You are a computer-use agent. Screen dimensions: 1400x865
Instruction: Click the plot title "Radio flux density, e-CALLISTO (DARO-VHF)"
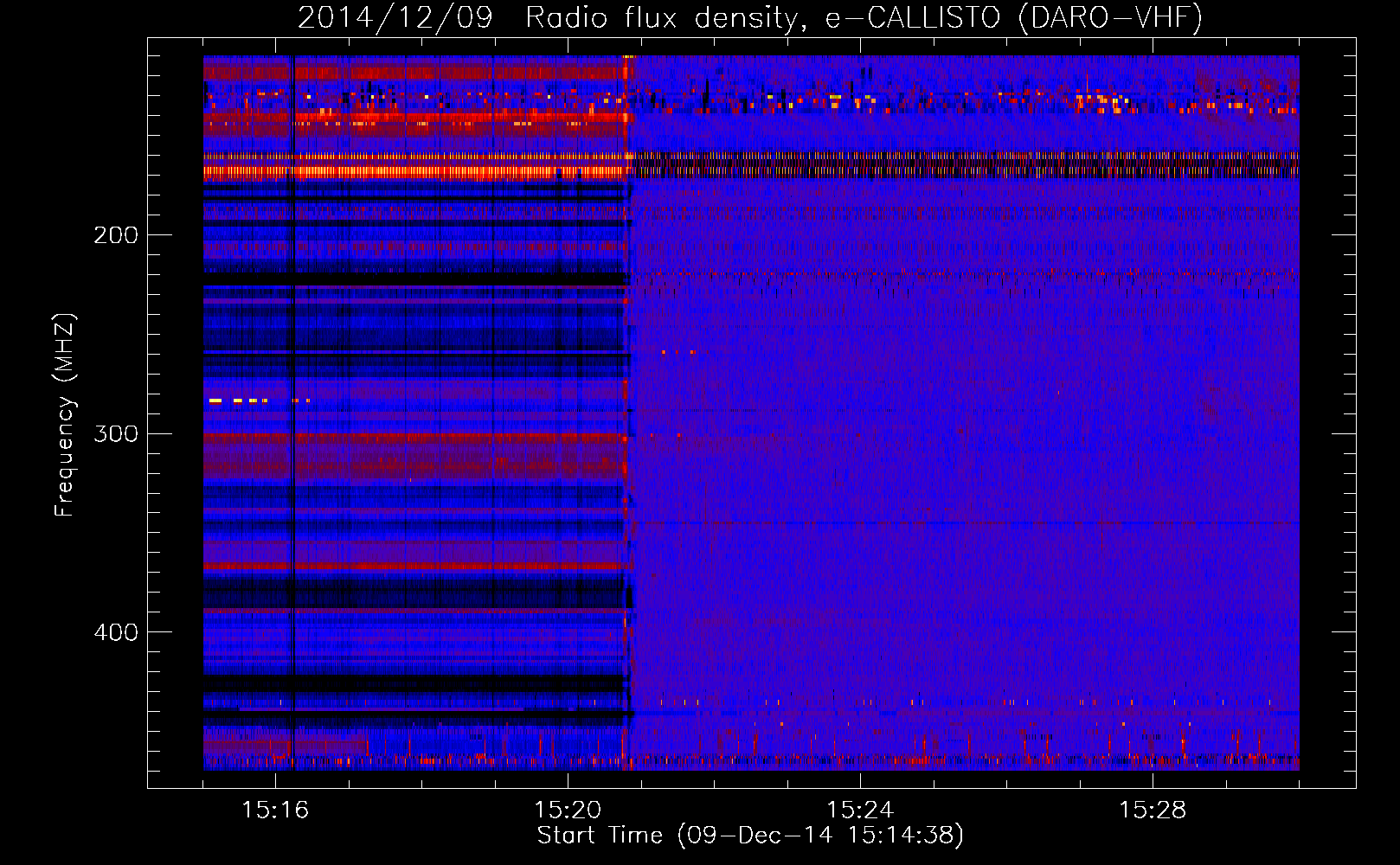coord(864,17)
